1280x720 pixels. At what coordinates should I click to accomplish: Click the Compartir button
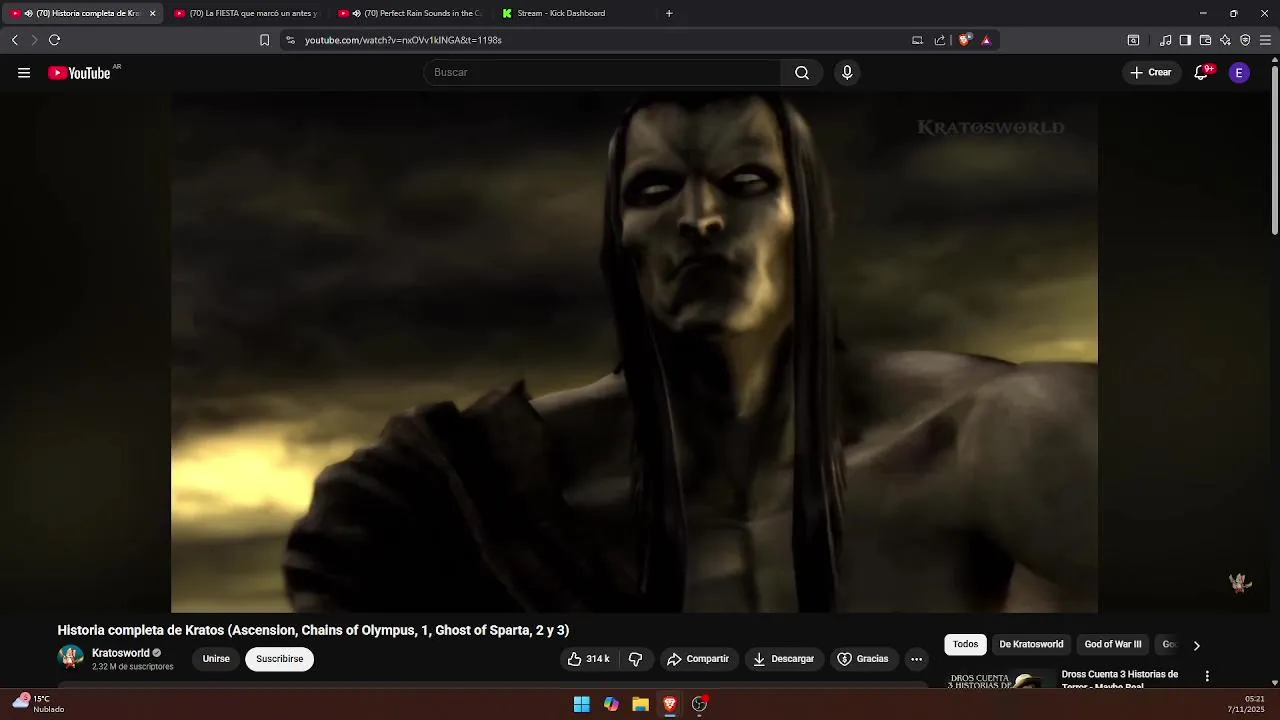pos(698,659)
